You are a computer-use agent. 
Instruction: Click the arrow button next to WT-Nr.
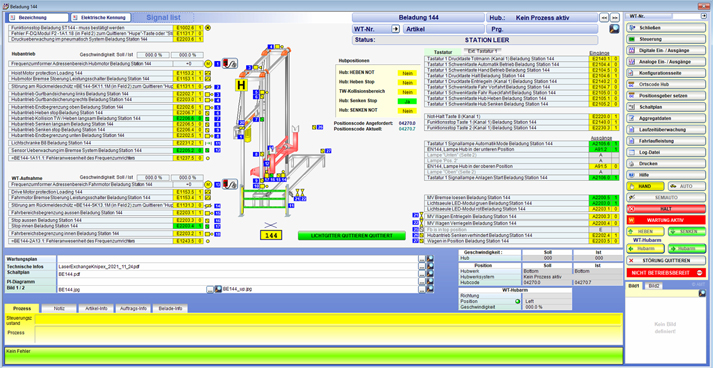coord(395,29)
